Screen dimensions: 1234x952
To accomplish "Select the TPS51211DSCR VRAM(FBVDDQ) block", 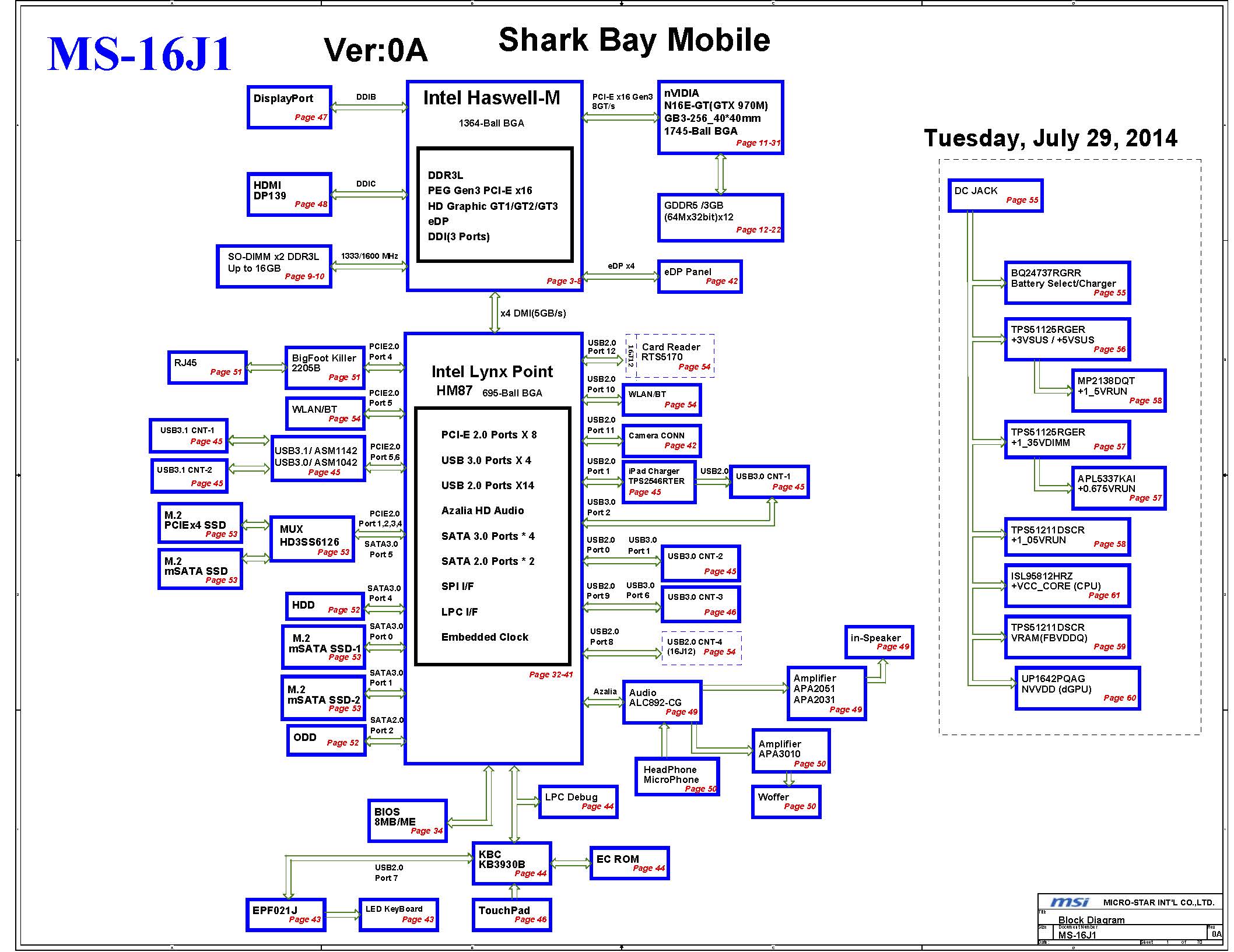I will coord(1068,637).
